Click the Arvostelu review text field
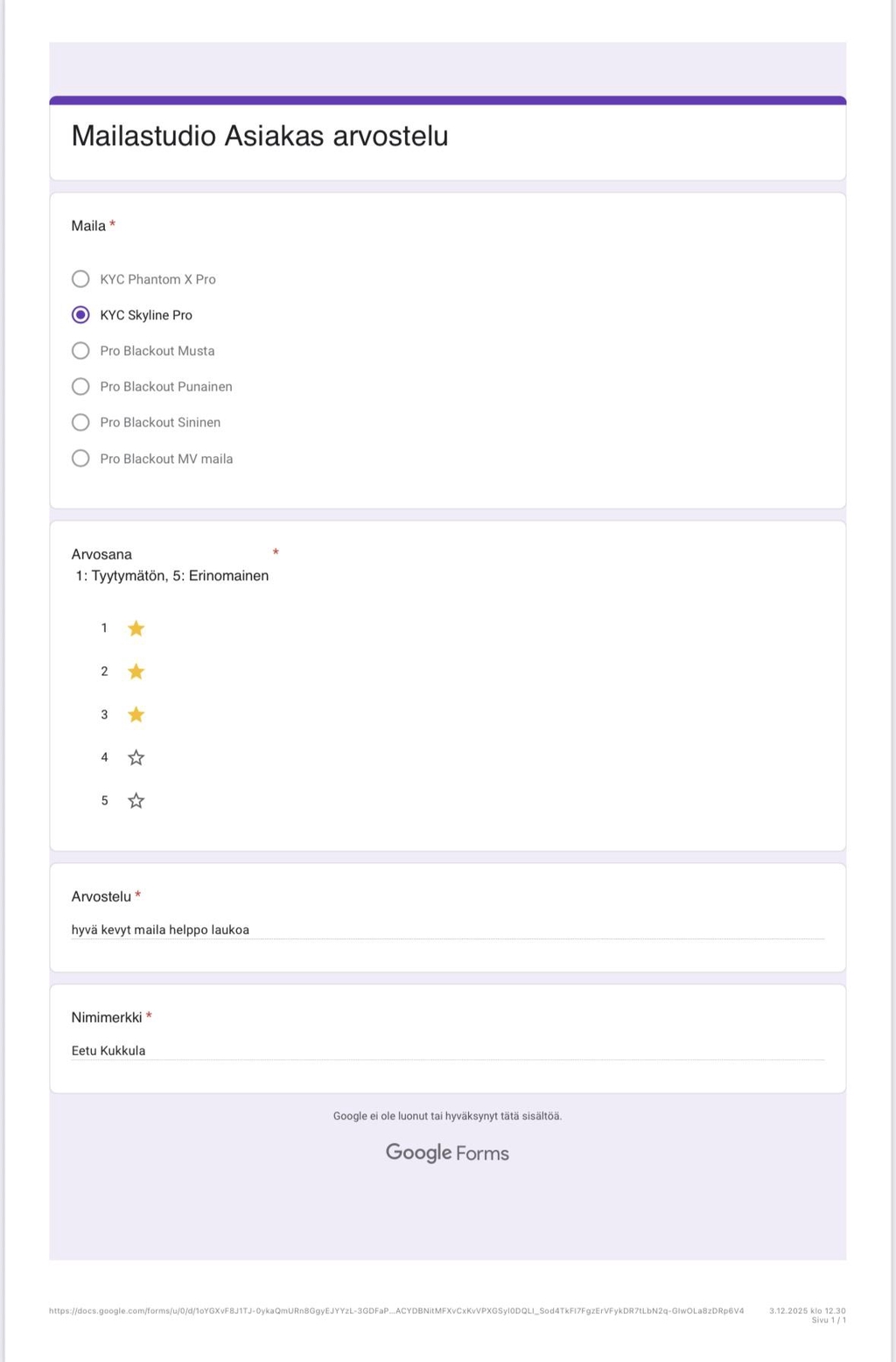The height and width of the screenshot is (1362, 896). point(447,930)
